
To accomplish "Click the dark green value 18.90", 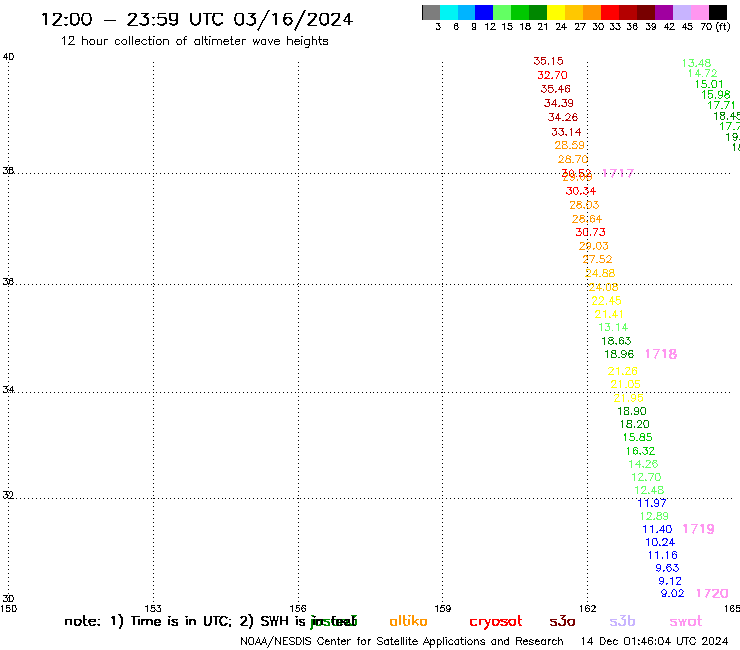I will (x=632, y=411).
